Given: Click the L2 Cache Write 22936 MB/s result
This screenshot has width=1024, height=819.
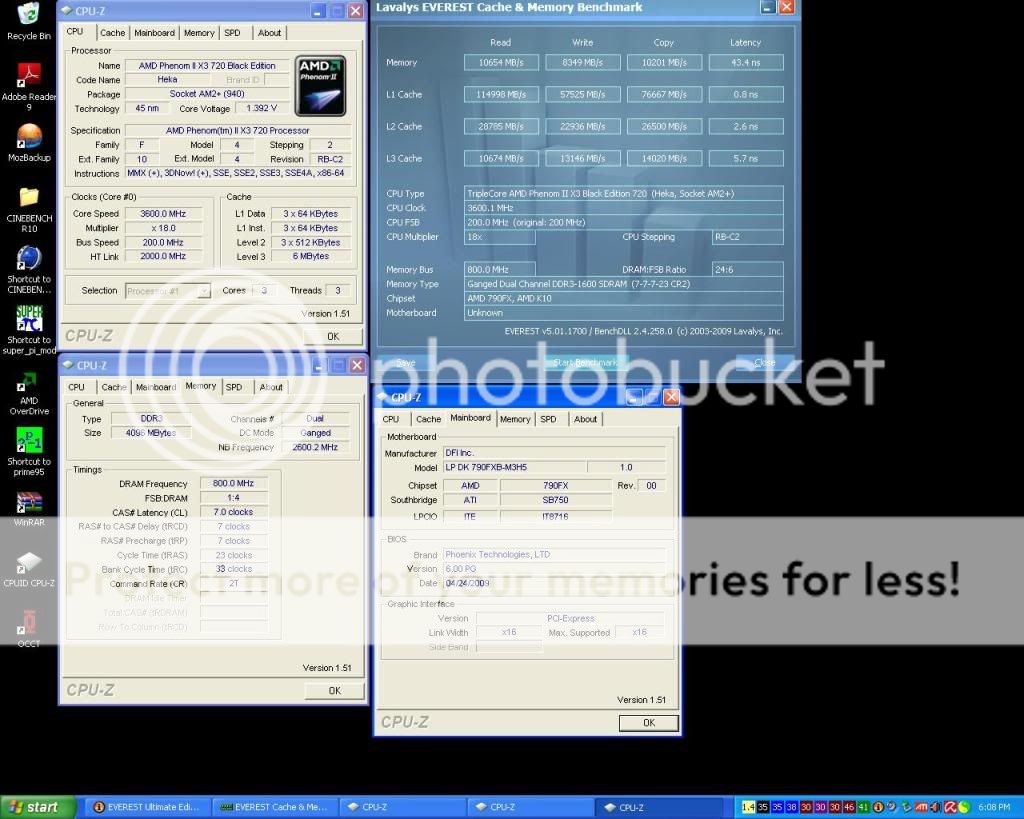Looking at the screenshot, I should 583,127.
